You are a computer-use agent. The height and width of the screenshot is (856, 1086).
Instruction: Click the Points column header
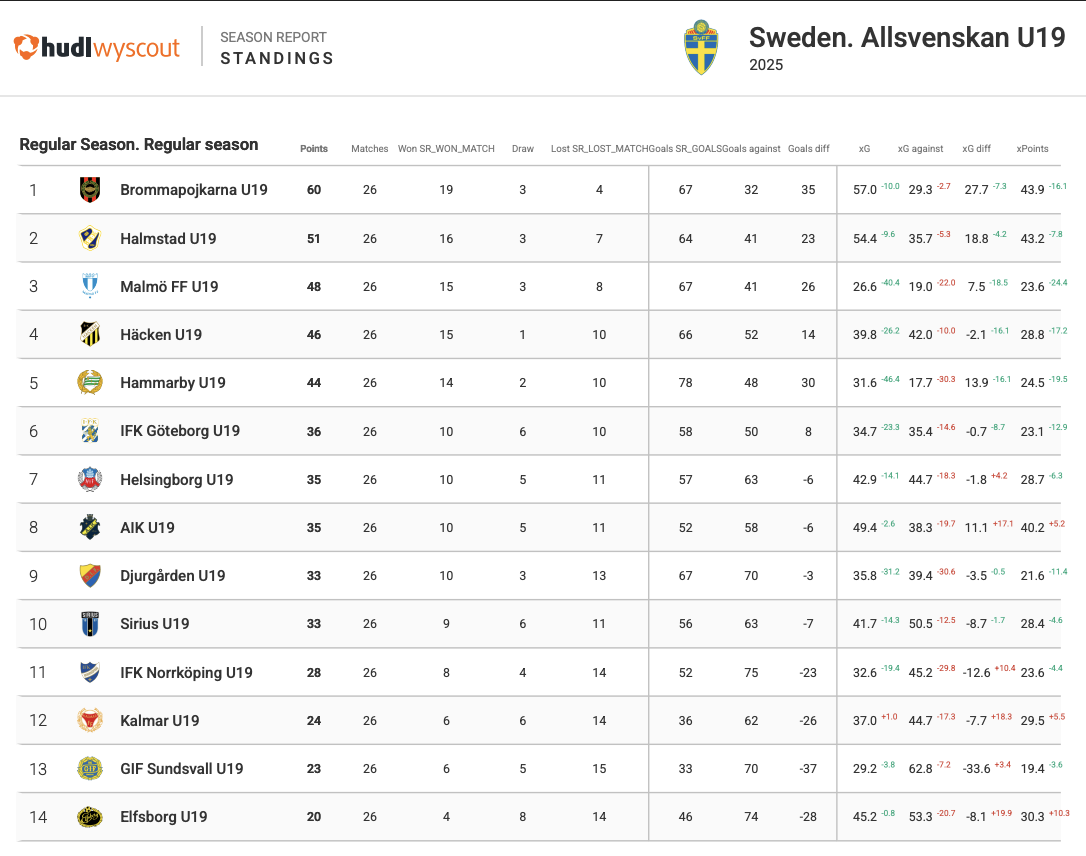(x=314, y=149)
